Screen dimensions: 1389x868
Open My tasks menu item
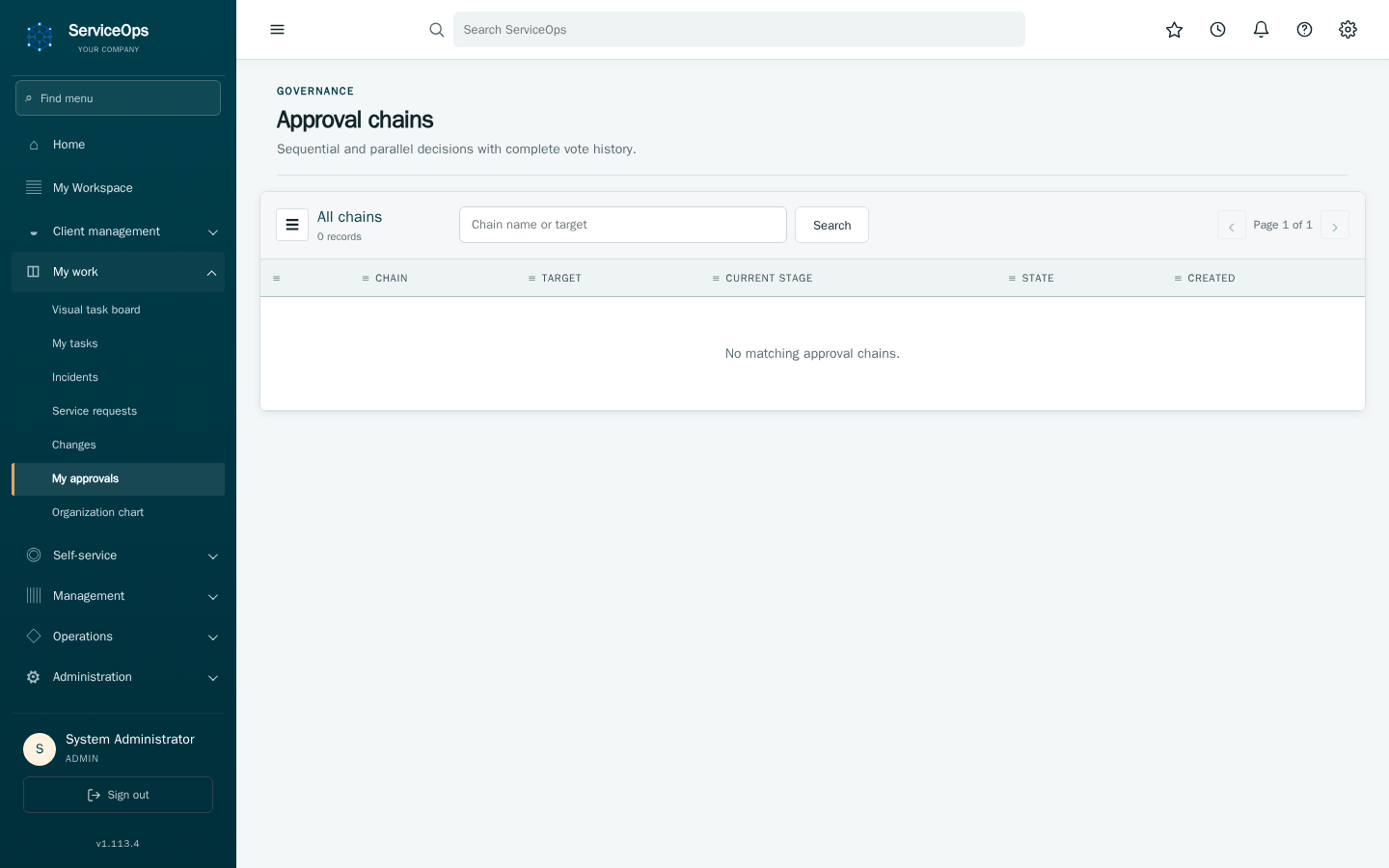pos(118,343)
